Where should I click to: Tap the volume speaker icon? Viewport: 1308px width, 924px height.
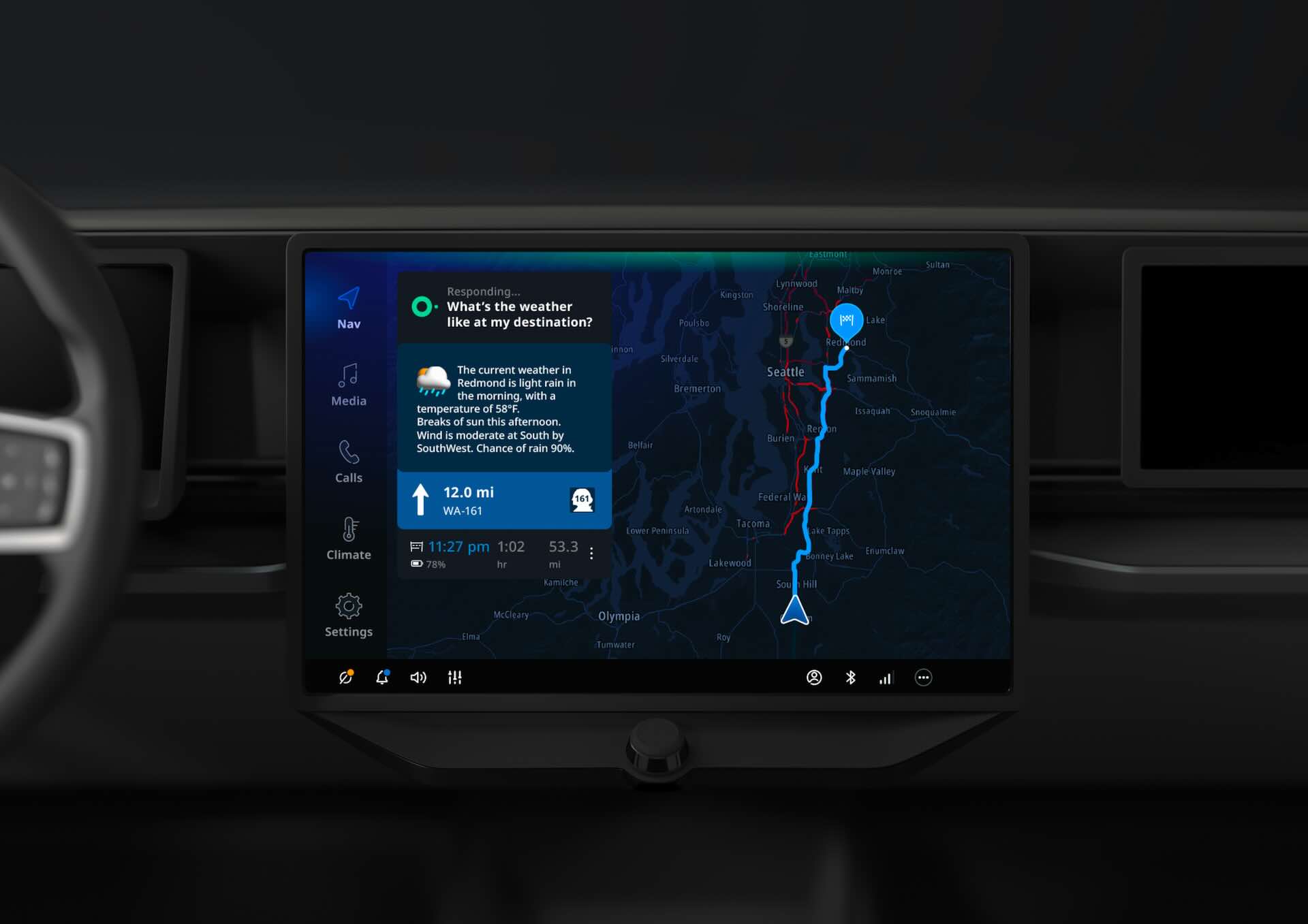[418, 678]
